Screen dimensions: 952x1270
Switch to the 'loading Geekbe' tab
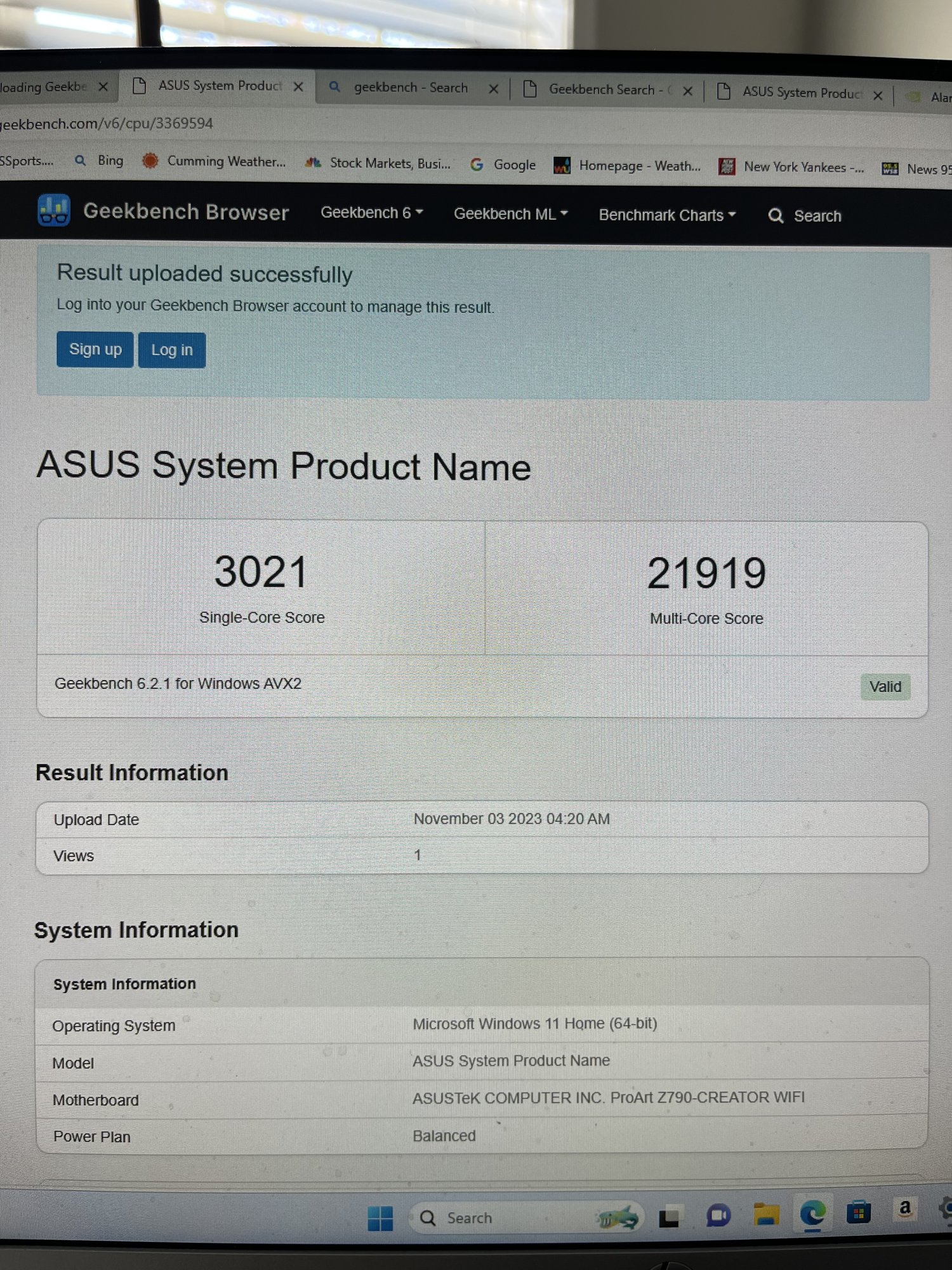(43, 86)
